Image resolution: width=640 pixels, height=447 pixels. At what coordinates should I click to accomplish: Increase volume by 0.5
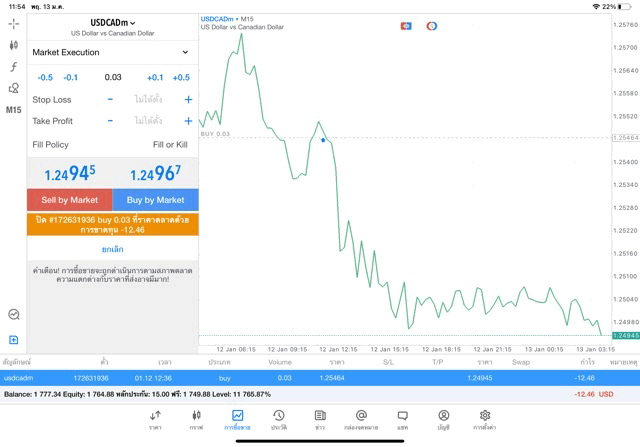coord(181,78)
